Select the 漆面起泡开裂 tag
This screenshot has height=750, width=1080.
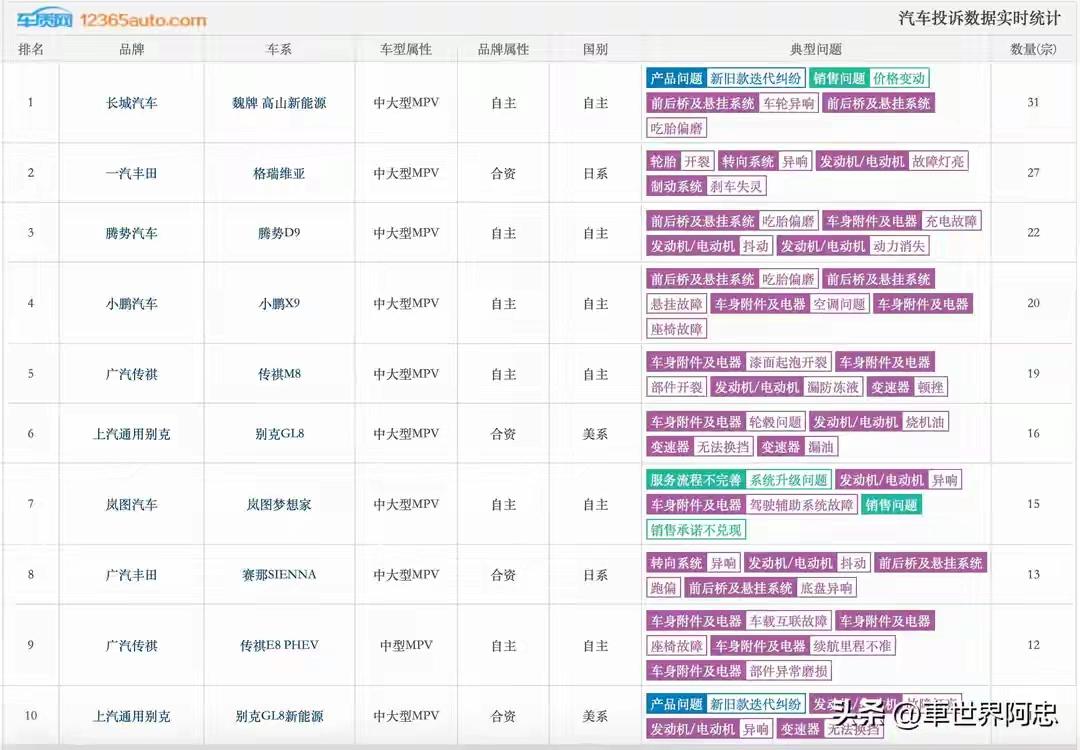tap(789, 362)
